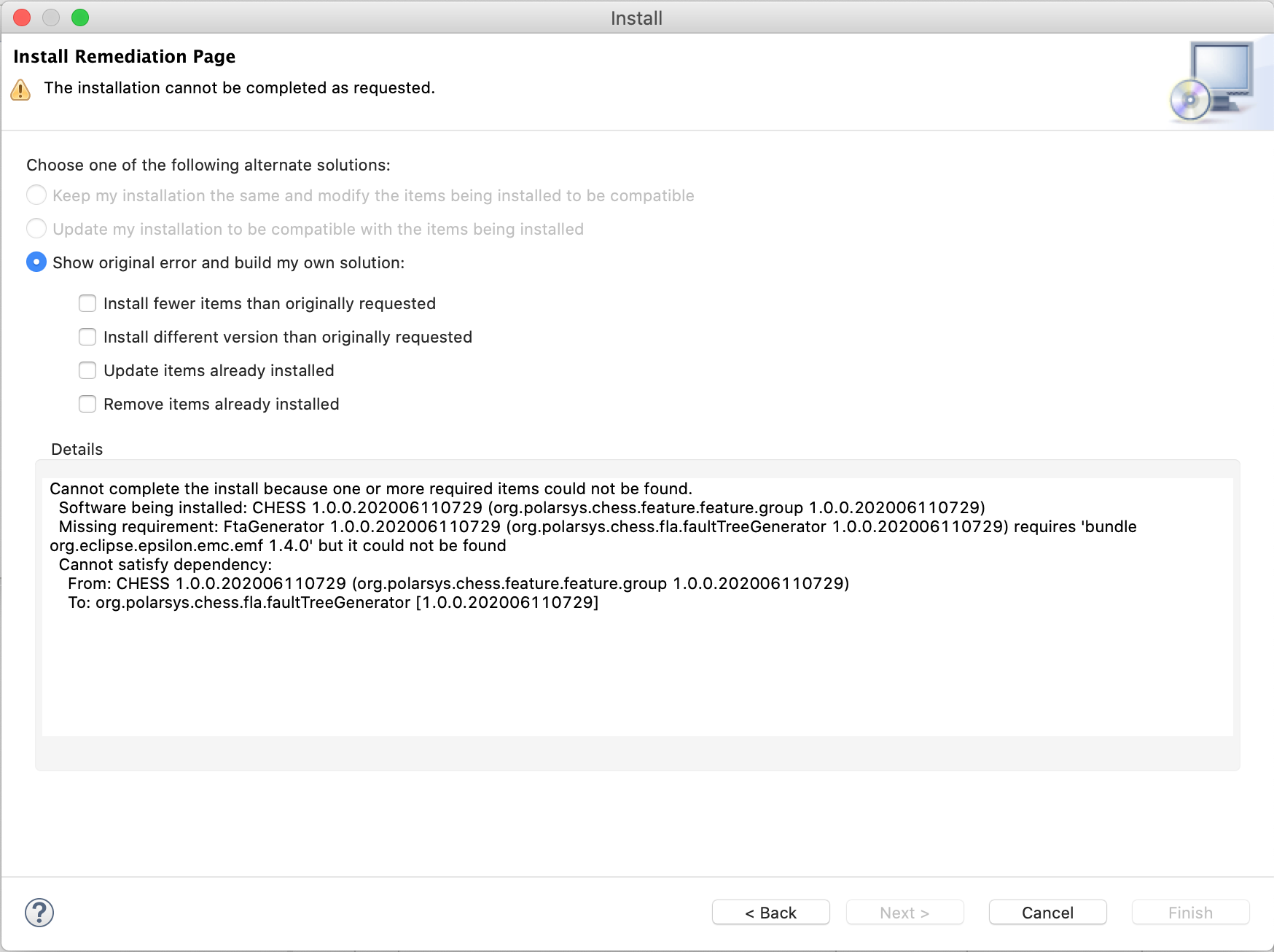Open help via question mark icon
The width and height of the screenshot is (1274, 952).
(39, 912)
